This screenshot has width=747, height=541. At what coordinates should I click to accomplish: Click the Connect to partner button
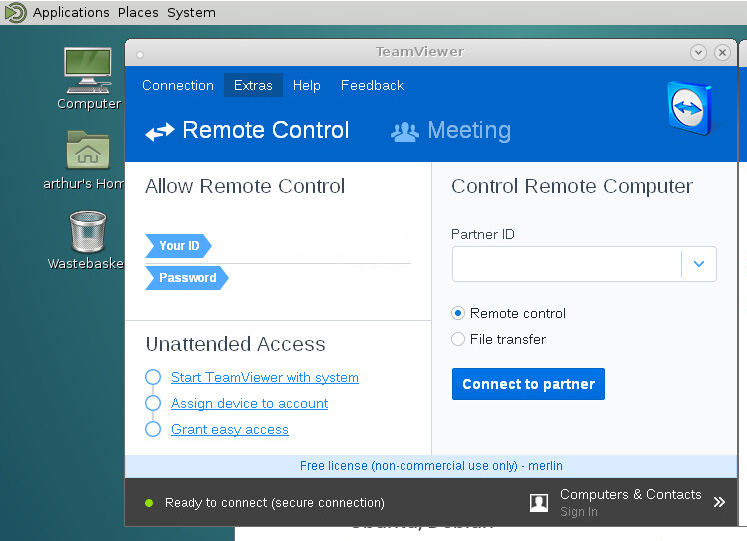tap(528, 384)
